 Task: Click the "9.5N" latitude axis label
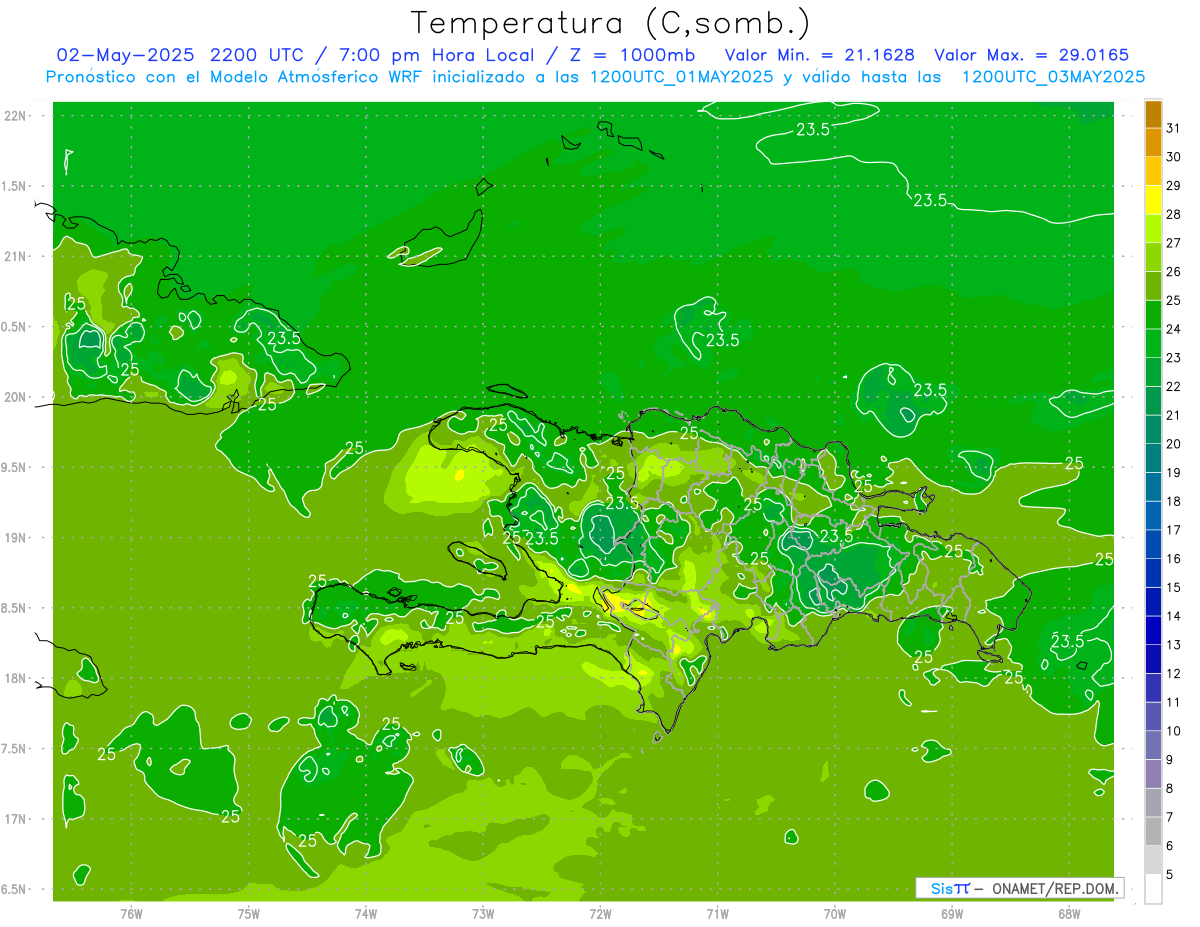click(15, 467)
